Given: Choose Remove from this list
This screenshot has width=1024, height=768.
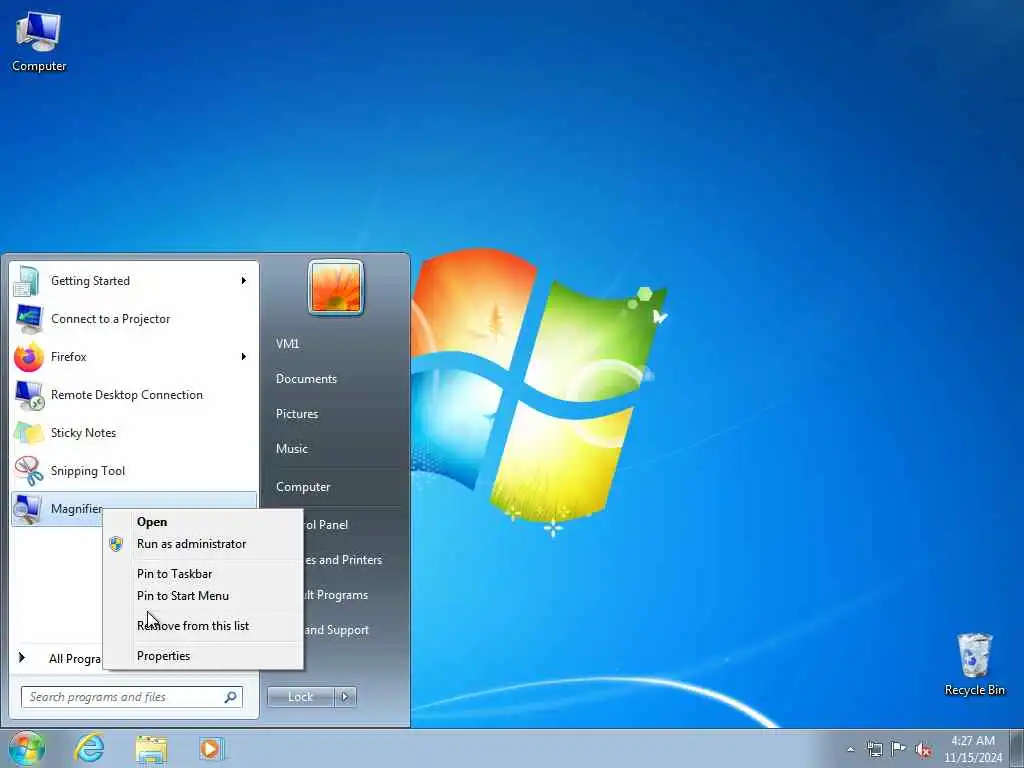Looking at the screenshot, I should pyautogui.click(x=193, y=626).
